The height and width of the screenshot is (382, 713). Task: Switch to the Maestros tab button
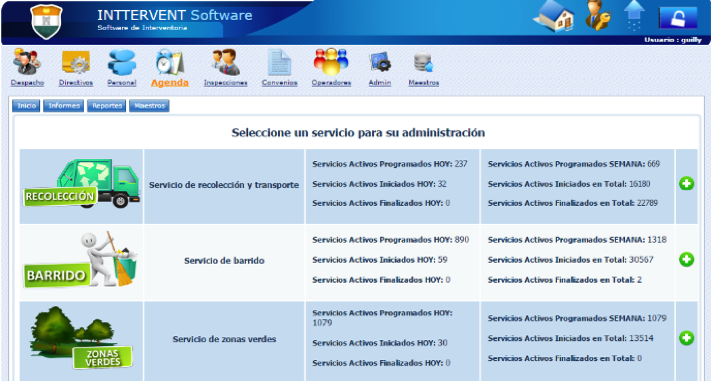[x=150, y=106]
